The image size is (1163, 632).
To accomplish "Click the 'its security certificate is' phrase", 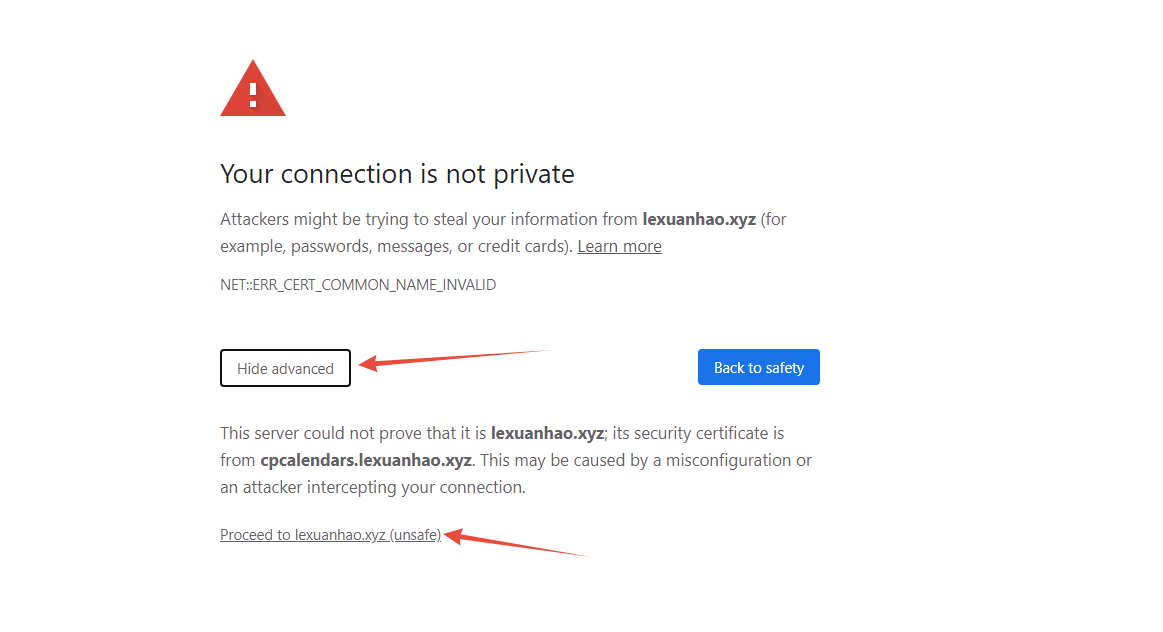I will [x=698, y=433].
